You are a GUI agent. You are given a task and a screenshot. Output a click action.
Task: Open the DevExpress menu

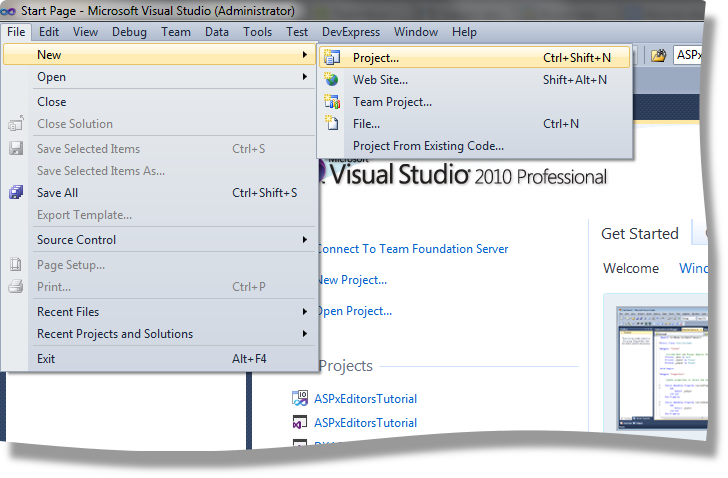[351, 32]
